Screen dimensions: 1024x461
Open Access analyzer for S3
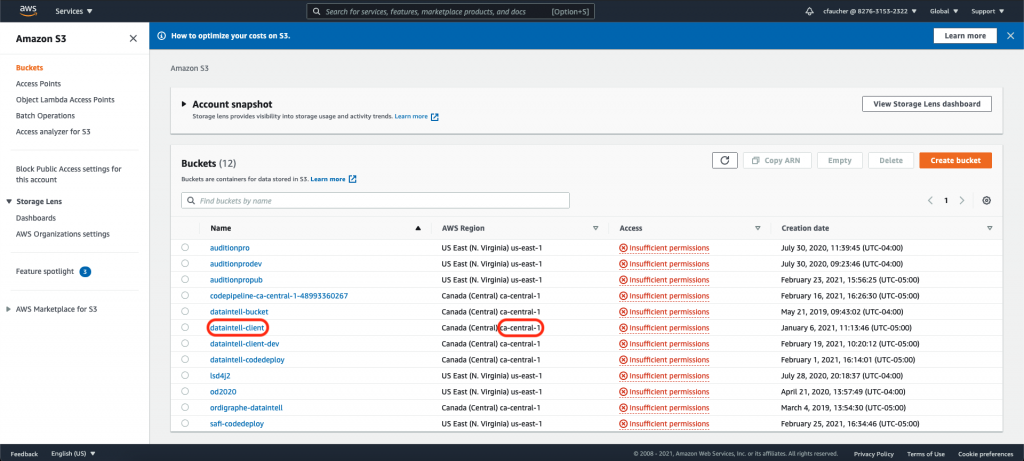(53, 132)
